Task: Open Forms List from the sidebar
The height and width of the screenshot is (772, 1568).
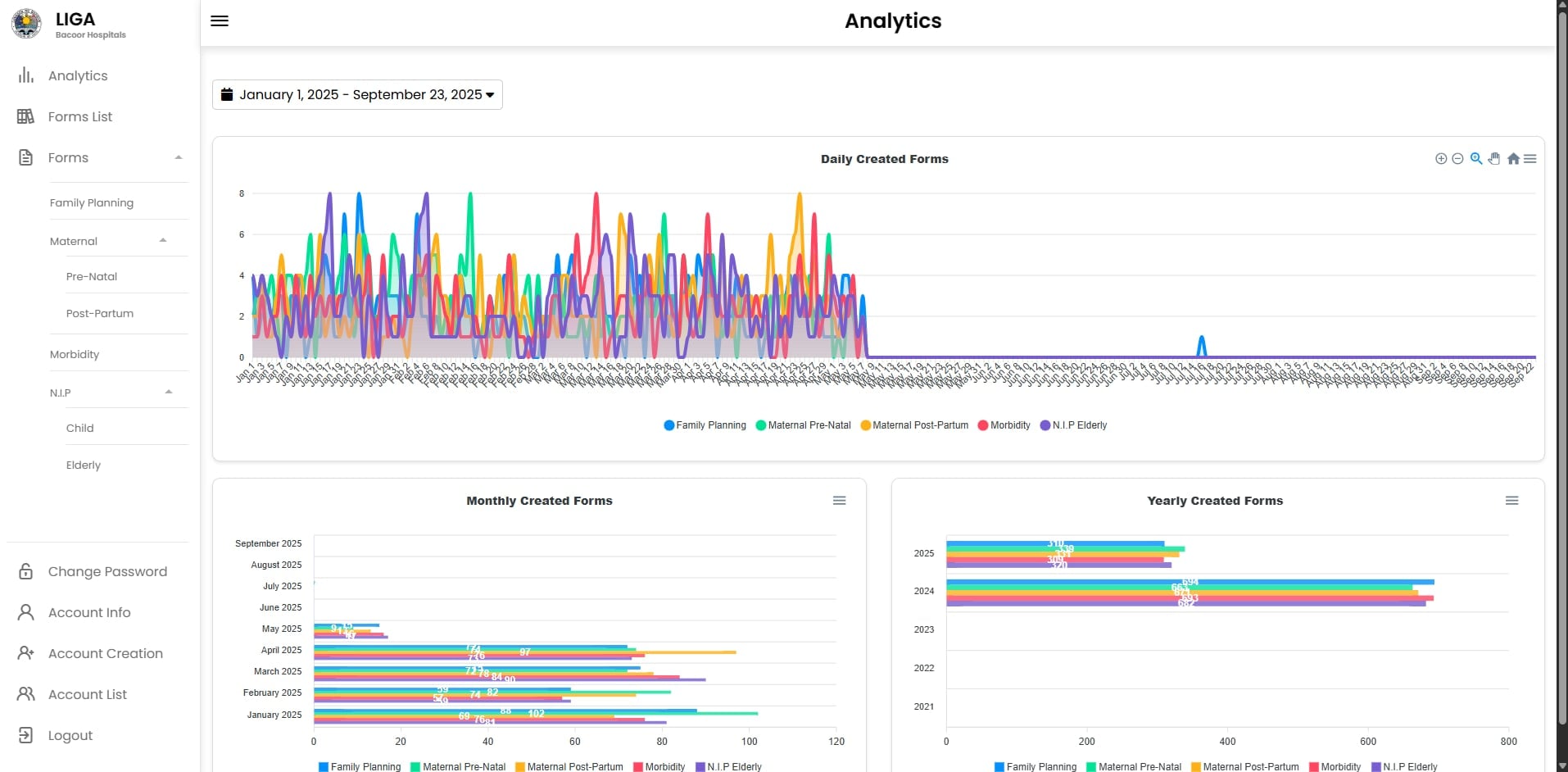Action: pyautogui.click(x=79, y=117)
